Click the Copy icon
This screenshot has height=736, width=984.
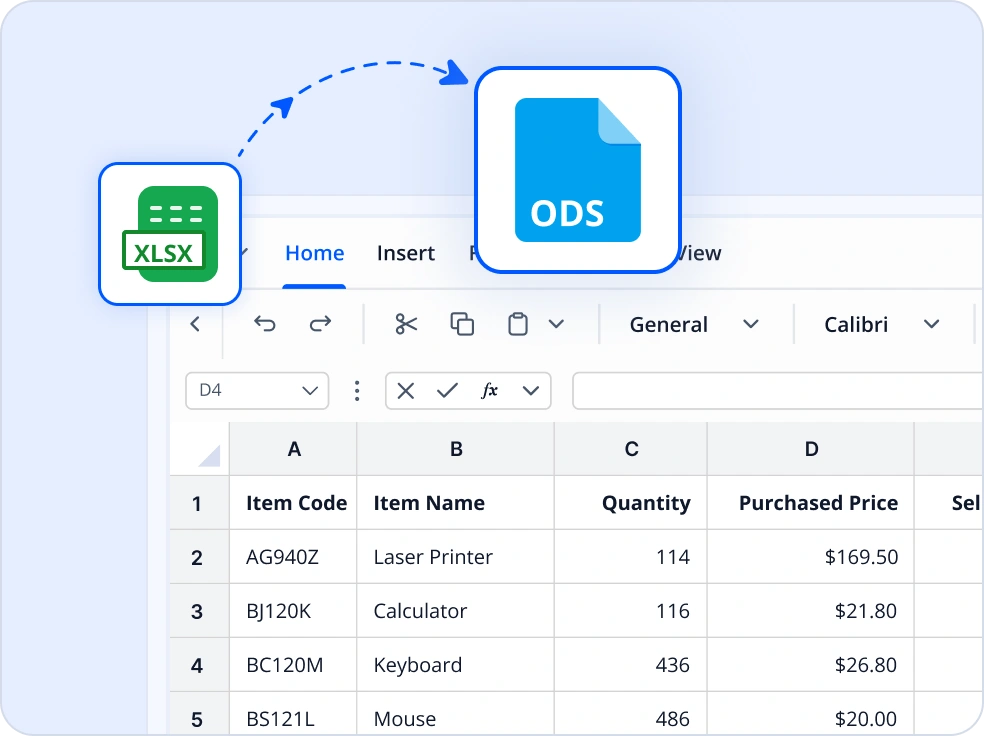(x=461, y=324)
